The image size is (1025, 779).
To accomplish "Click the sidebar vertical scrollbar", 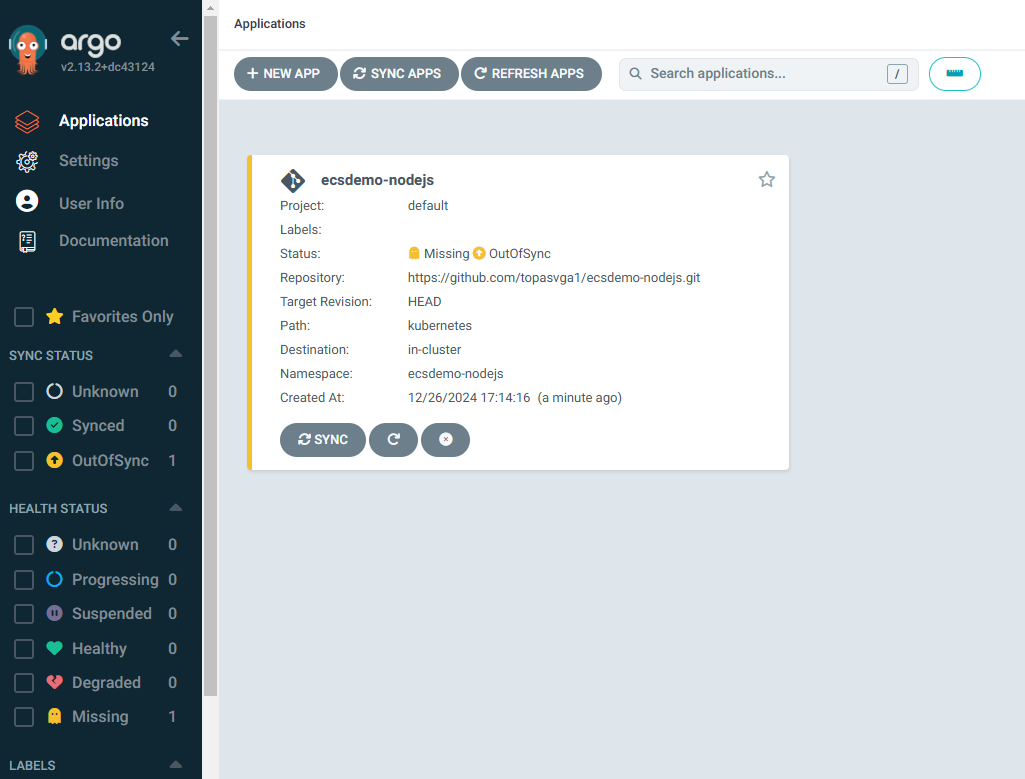I will pyautogui.click(x=210, y=356).
